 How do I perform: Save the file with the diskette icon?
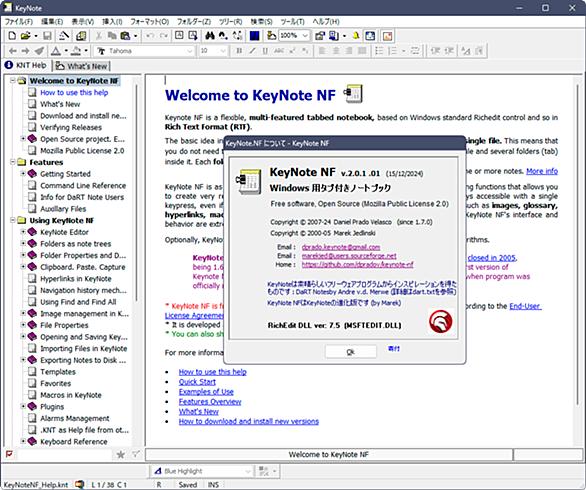click(47, 36)
